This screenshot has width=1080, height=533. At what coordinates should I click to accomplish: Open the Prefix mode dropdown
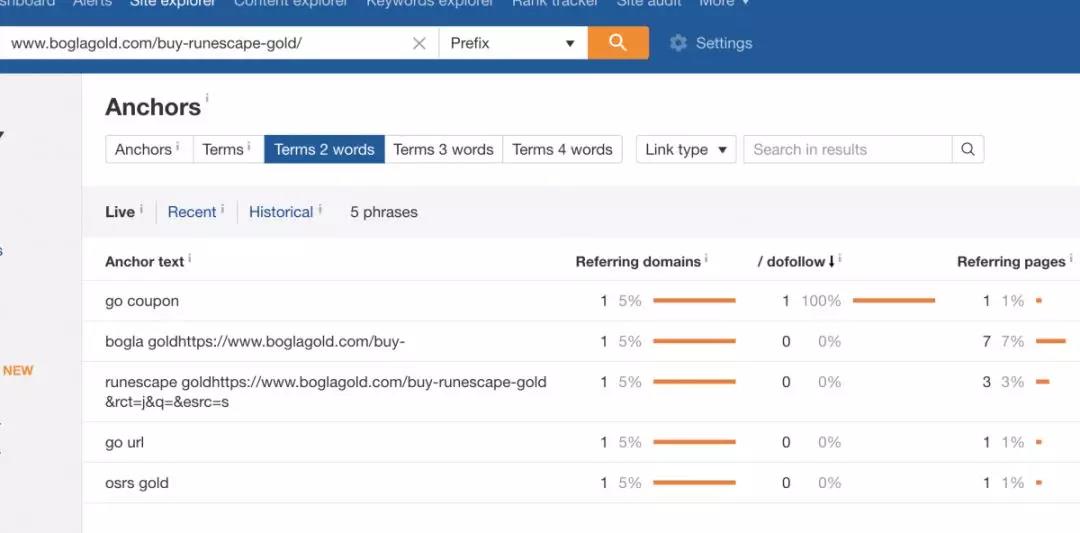click(x=513, y=43)
